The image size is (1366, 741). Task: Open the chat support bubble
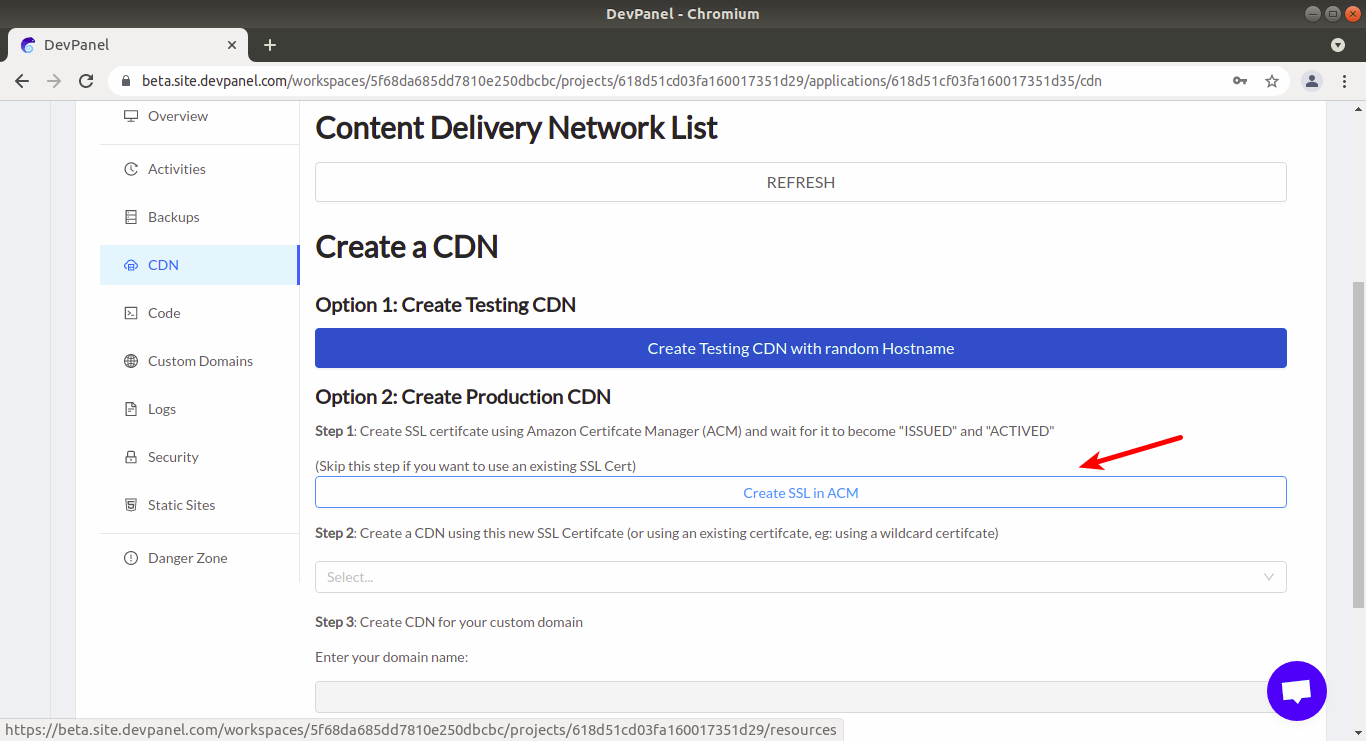(1297, 691)
